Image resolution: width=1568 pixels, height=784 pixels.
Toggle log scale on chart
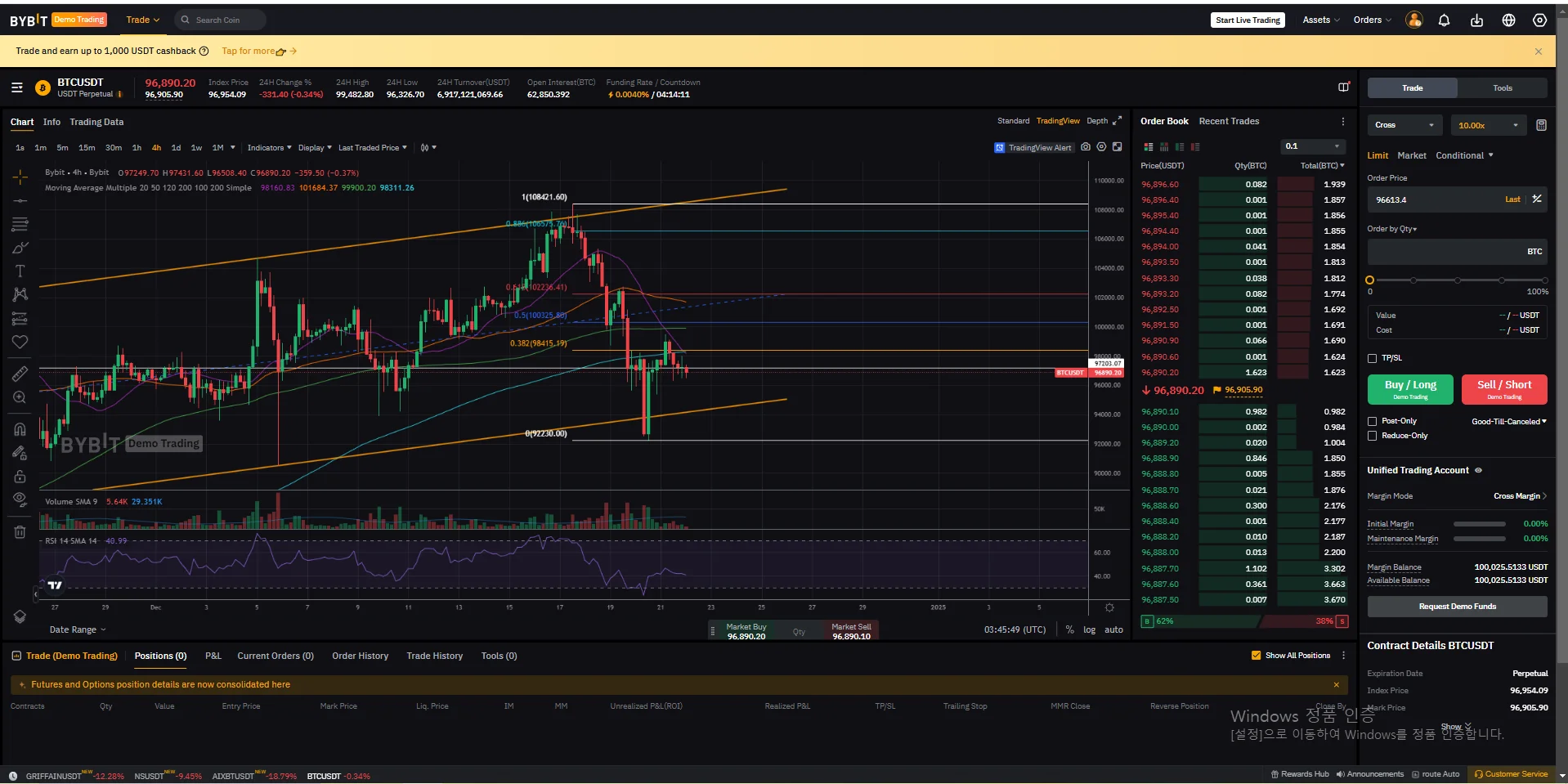point(1090,629)
